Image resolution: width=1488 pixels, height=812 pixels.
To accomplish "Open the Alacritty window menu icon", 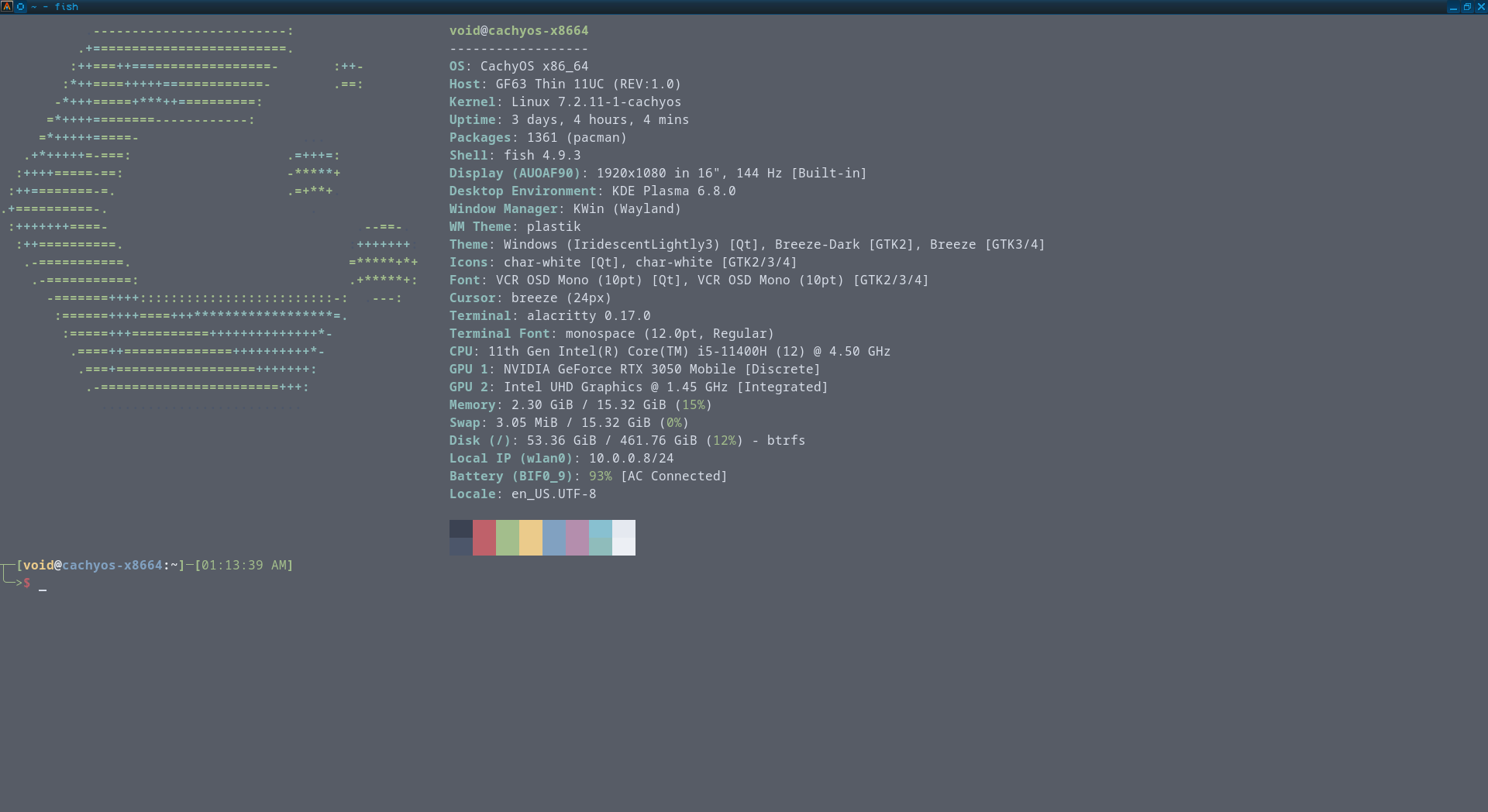I will click(x=7, y=6).
